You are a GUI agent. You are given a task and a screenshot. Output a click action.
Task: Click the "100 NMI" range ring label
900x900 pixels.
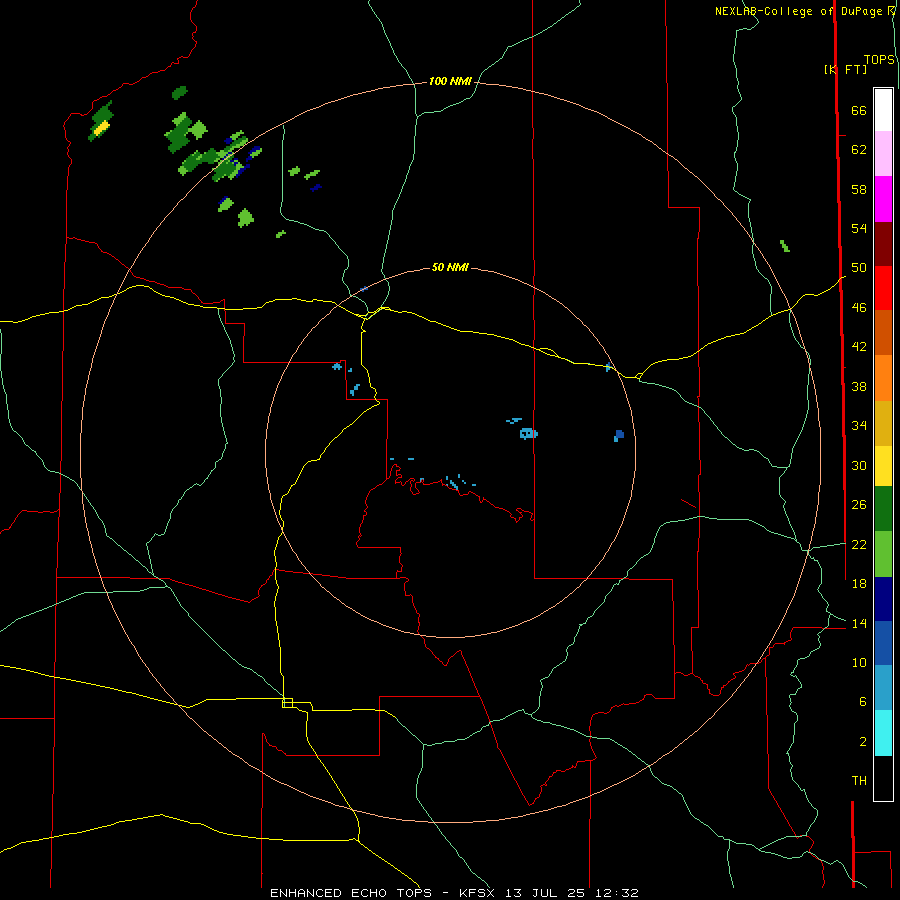point(450,82)
